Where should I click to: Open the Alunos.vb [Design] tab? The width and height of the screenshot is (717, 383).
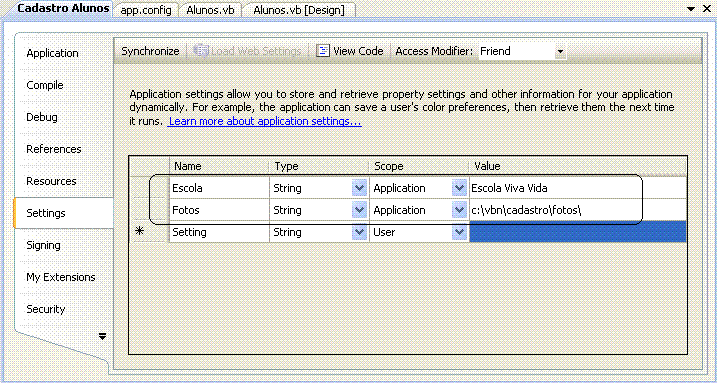pos(299,10)
